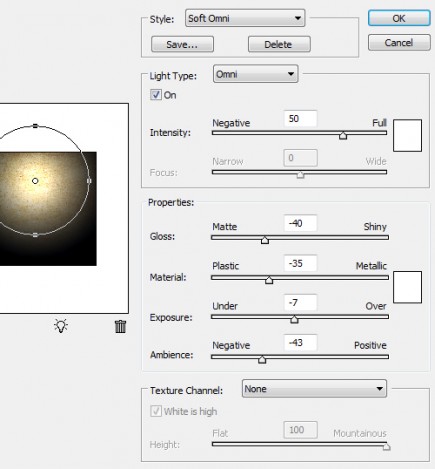
Task: Click the Height slider thumb
Action: coord(386,447)
